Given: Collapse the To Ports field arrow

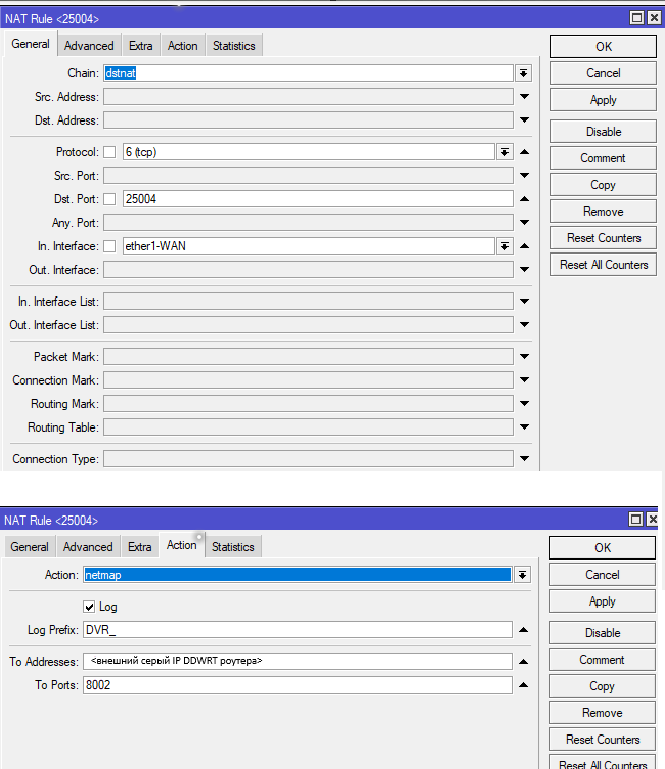Looking at the screenshot, I should 524,685.
